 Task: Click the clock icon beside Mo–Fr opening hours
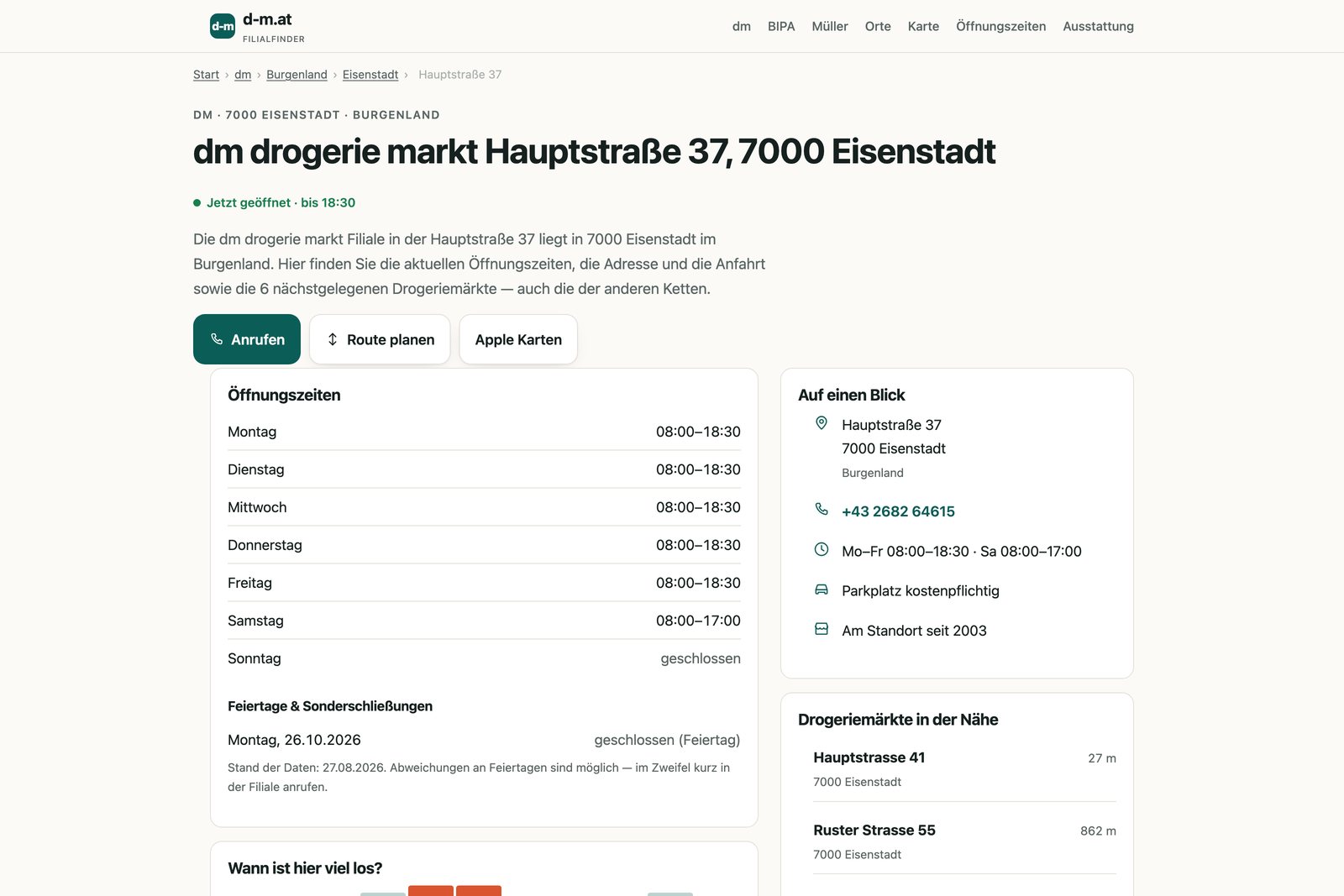[x=822, y=549]
